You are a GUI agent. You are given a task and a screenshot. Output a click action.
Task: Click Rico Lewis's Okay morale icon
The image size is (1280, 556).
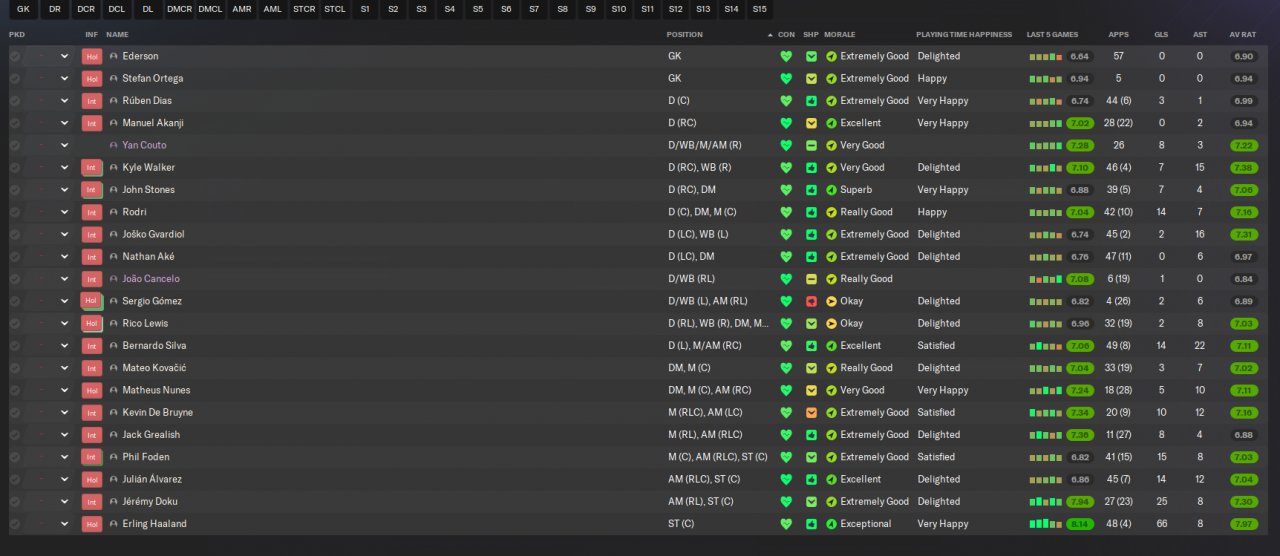(831, 324)
